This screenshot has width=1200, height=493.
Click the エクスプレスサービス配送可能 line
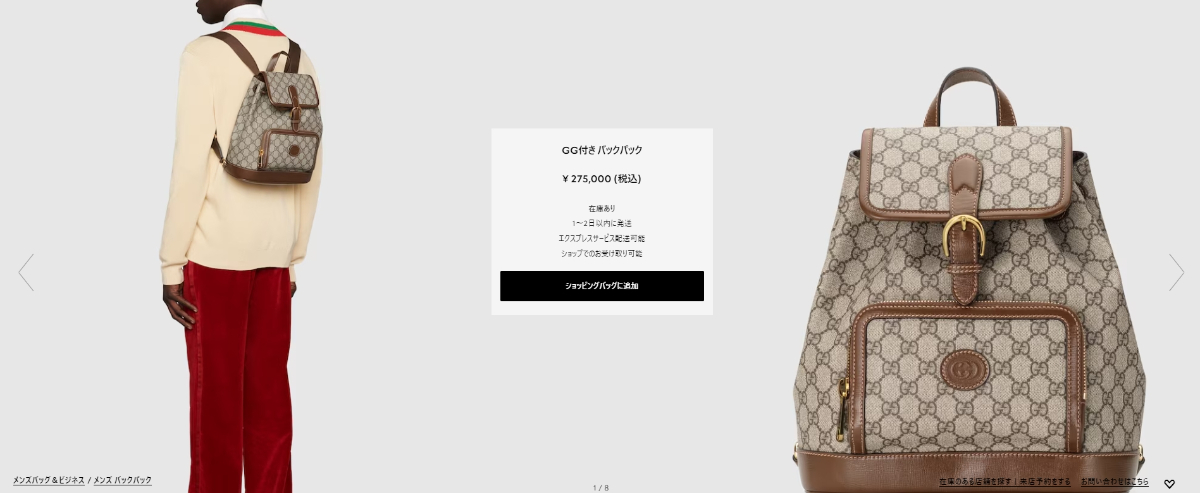pyautogui.click(x=602, y=238)
